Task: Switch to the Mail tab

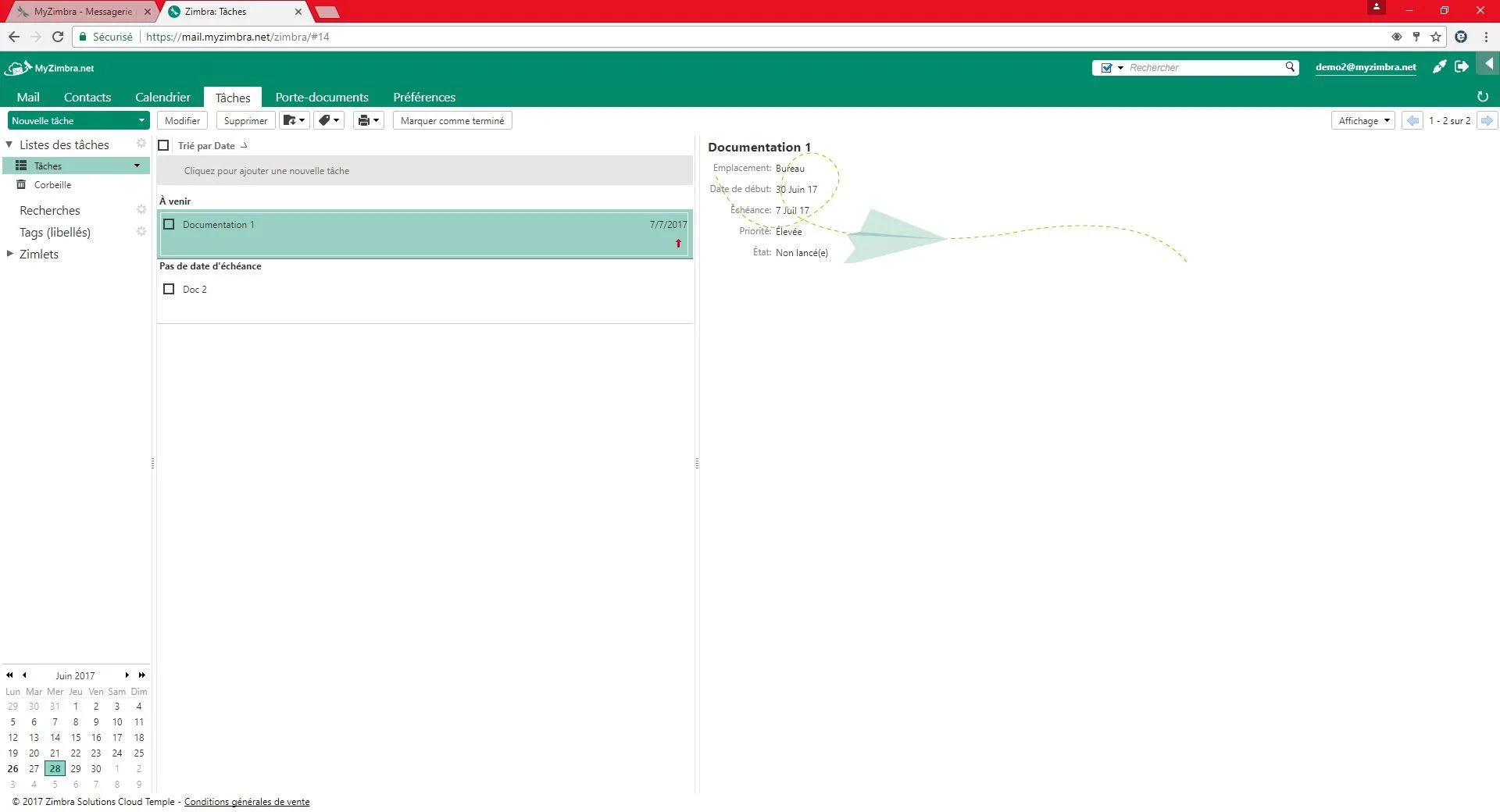Action: coord(28,97)
